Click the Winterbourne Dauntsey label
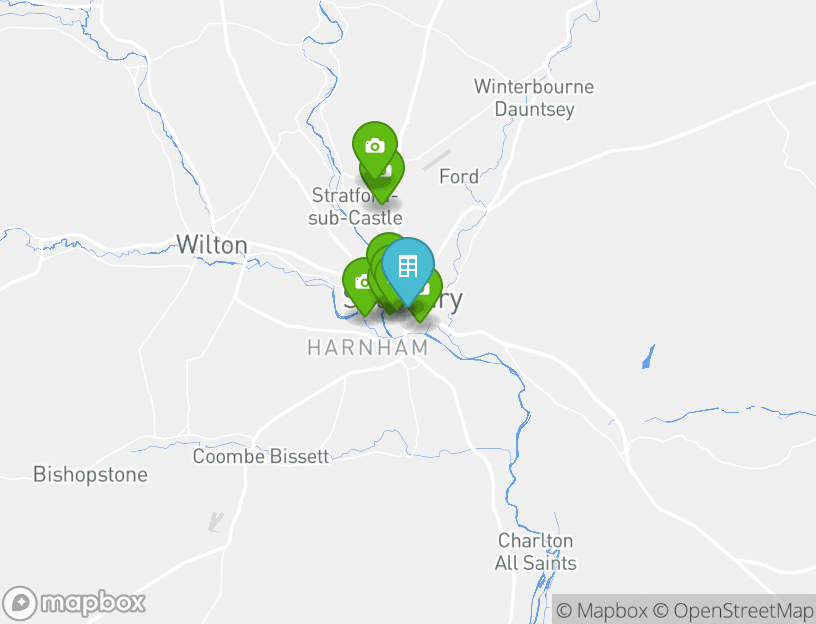This screenshot has height=624, width=816. tap(534, 98)
